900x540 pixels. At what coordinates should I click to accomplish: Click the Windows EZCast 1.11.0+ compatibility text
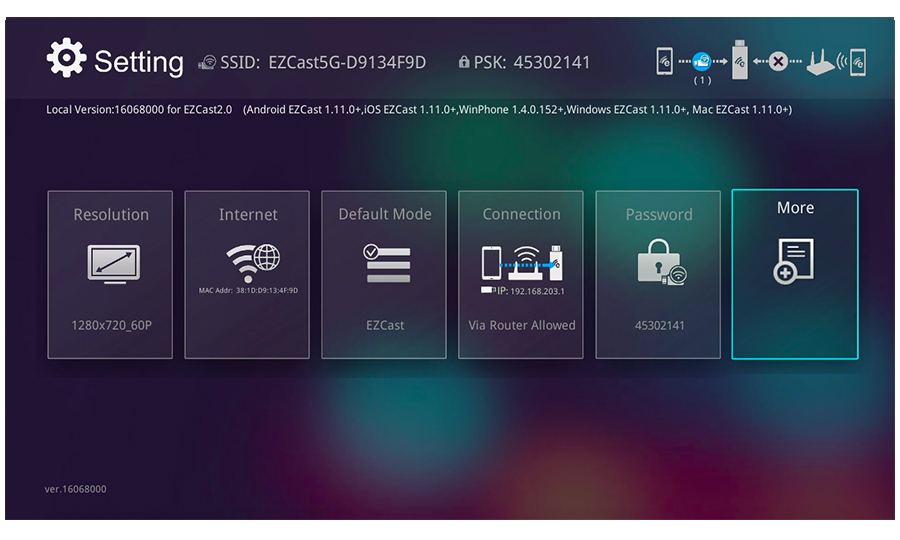626,110
